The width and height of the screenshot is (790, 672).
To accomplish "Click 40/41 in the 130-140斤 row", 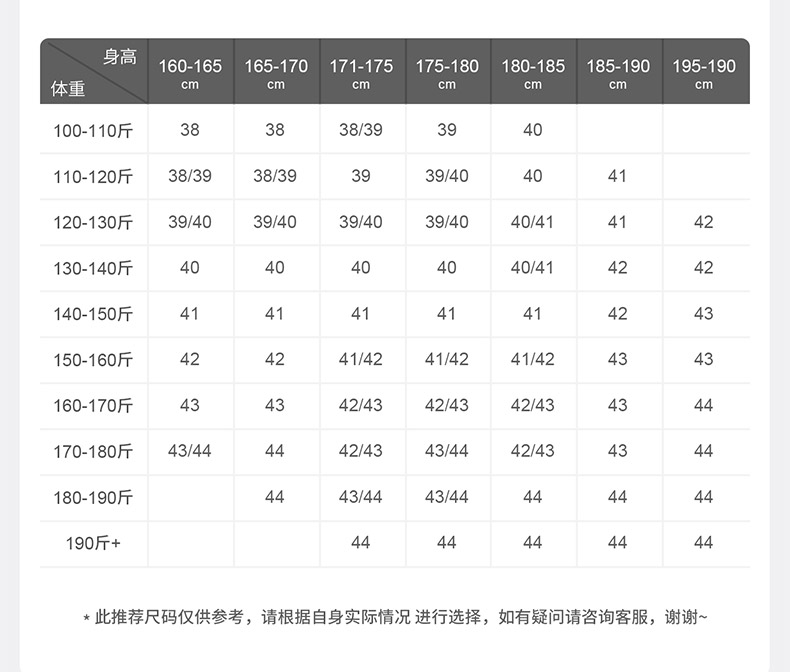I will pos(532,267).
